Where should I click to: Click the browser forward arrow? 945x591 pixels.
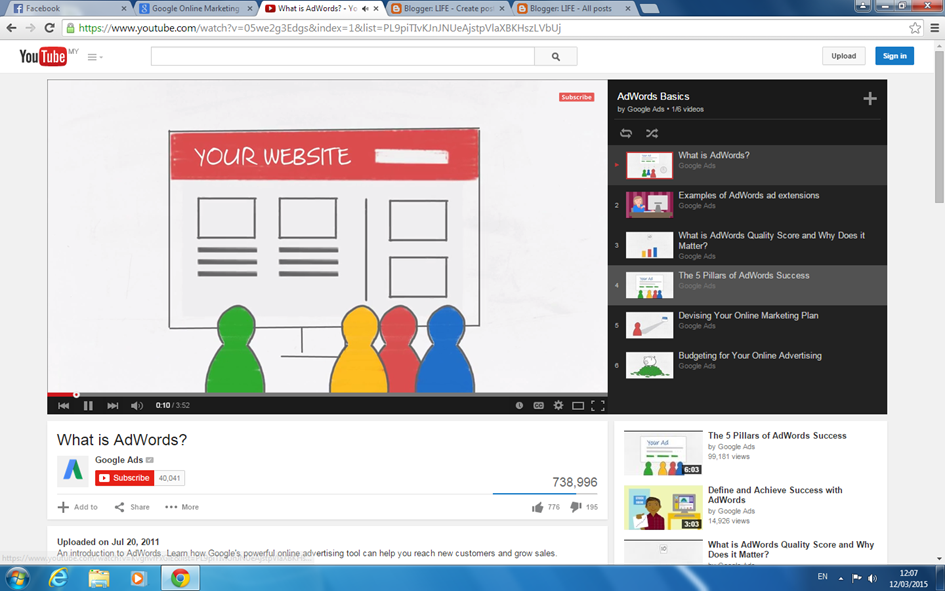(x=30, y=28)
